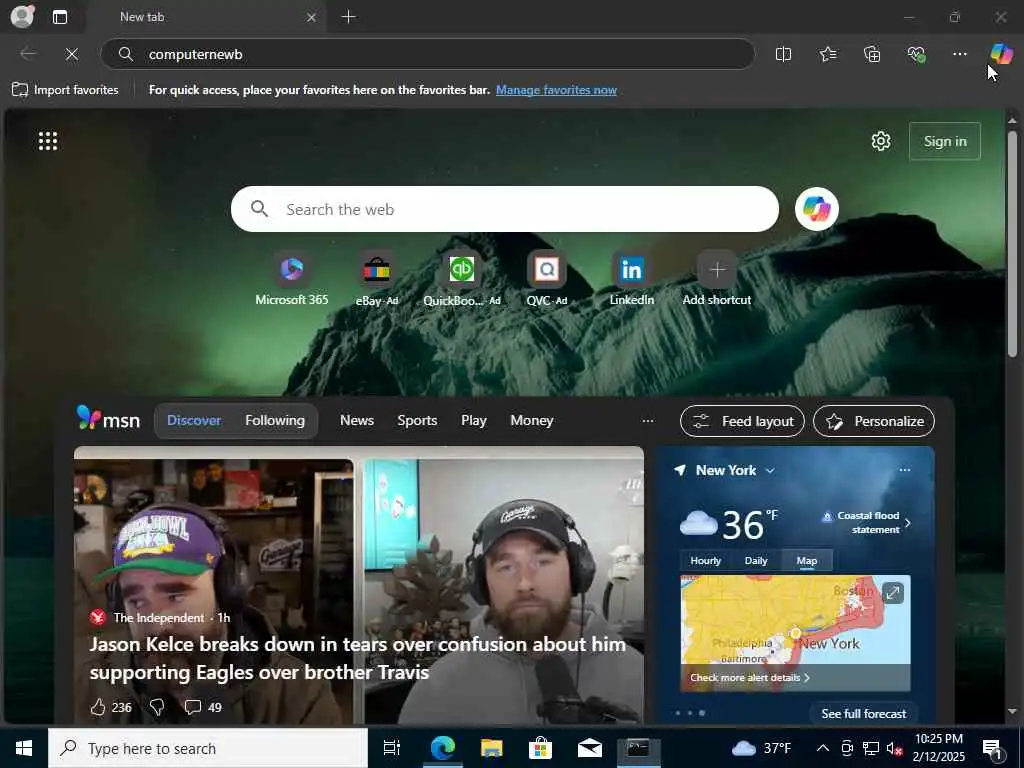The width and height of the screenshot is (1024, 768).
Task: Open the News category
Action: coord(357,421)
